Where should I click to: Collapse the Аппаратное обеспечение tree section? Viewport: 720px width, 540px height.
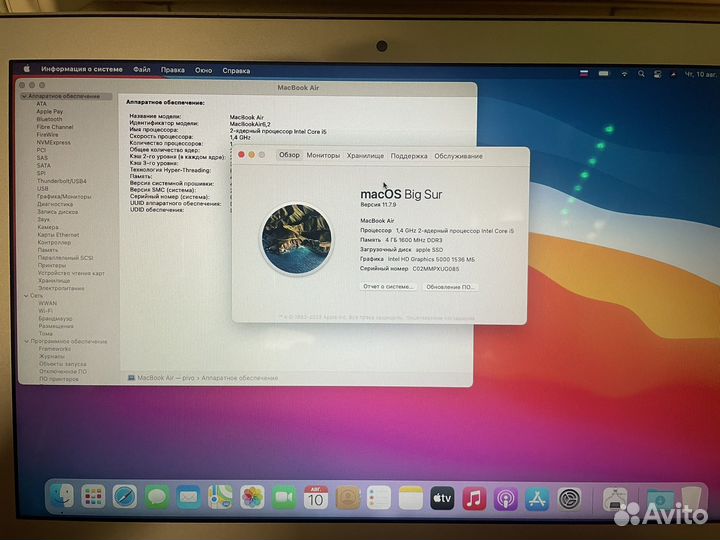24,96
